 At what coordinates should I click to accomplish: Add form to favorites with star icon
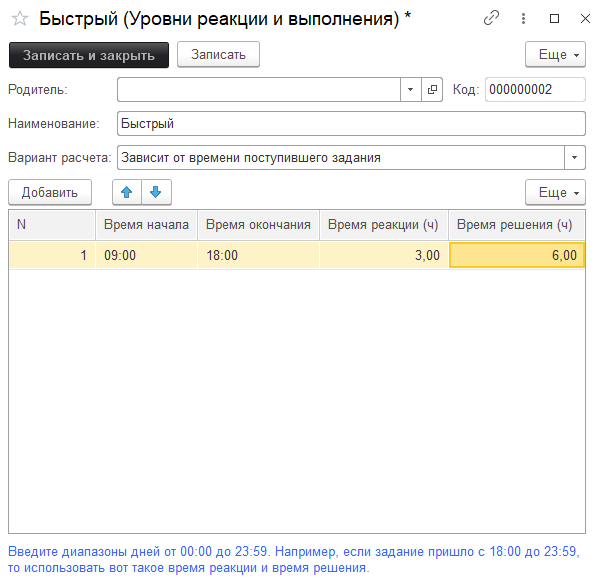(x=20, y=18)
